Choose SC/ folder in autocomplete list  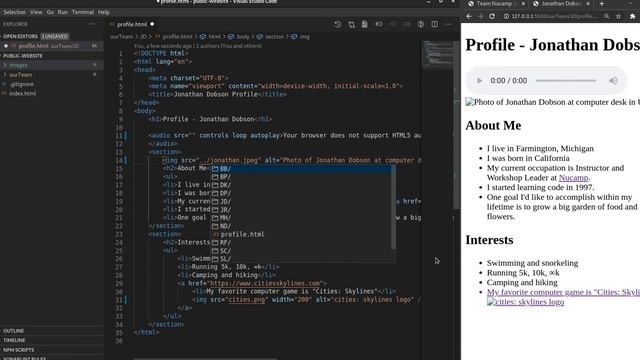tap(301, 251)
